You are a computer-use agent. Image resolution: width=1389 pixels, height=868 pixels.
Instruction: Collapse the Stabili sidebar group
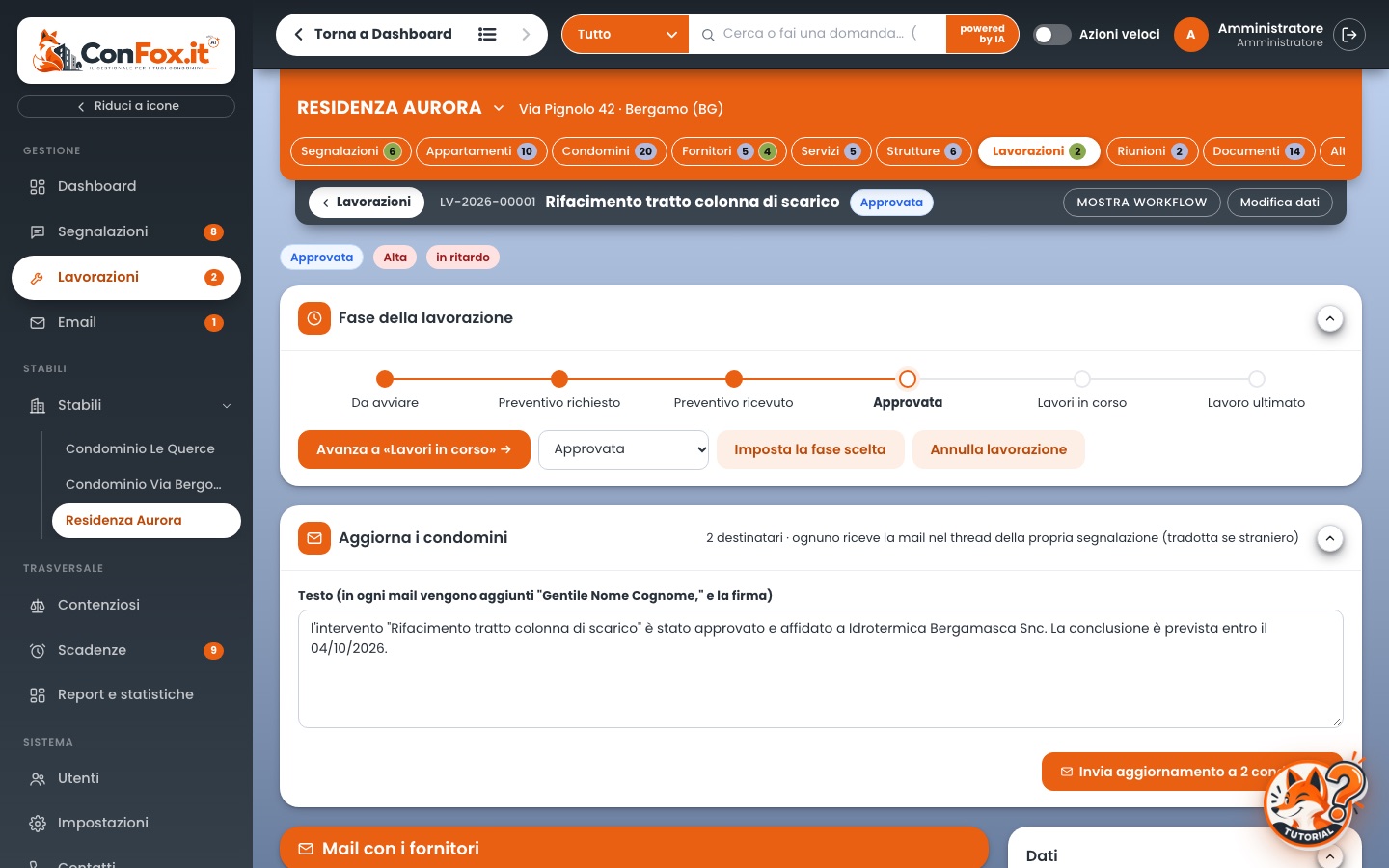pos(227,406)
